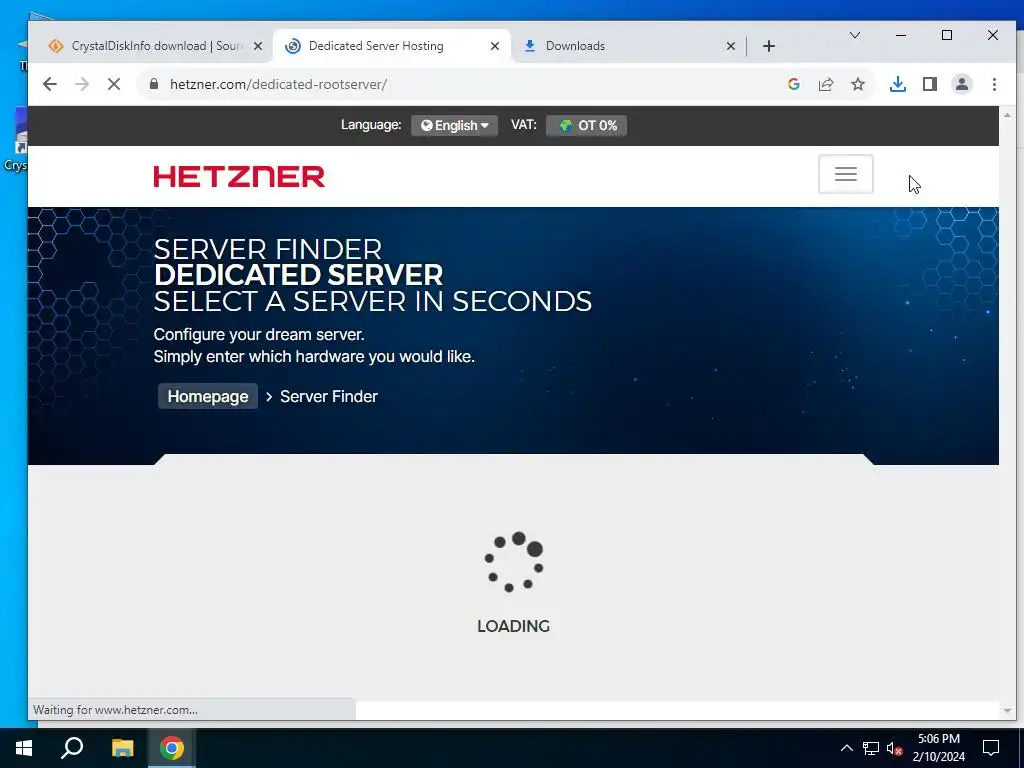Screen dimensions: 1024x768
Task: Go to Homepage breadcrumb
Action: tap(208, 396)
